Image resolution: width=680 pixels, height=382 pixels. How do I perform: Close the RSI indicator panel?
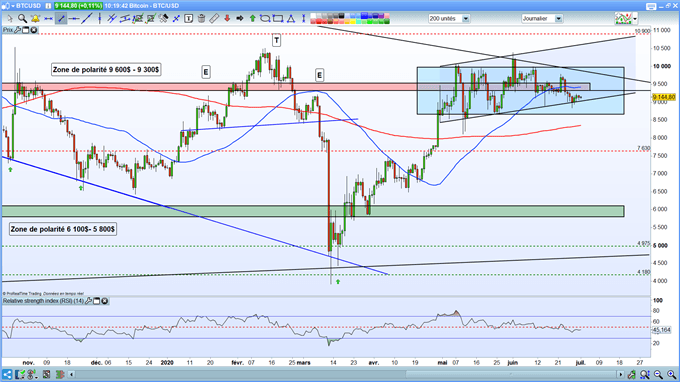coord(105,301)
